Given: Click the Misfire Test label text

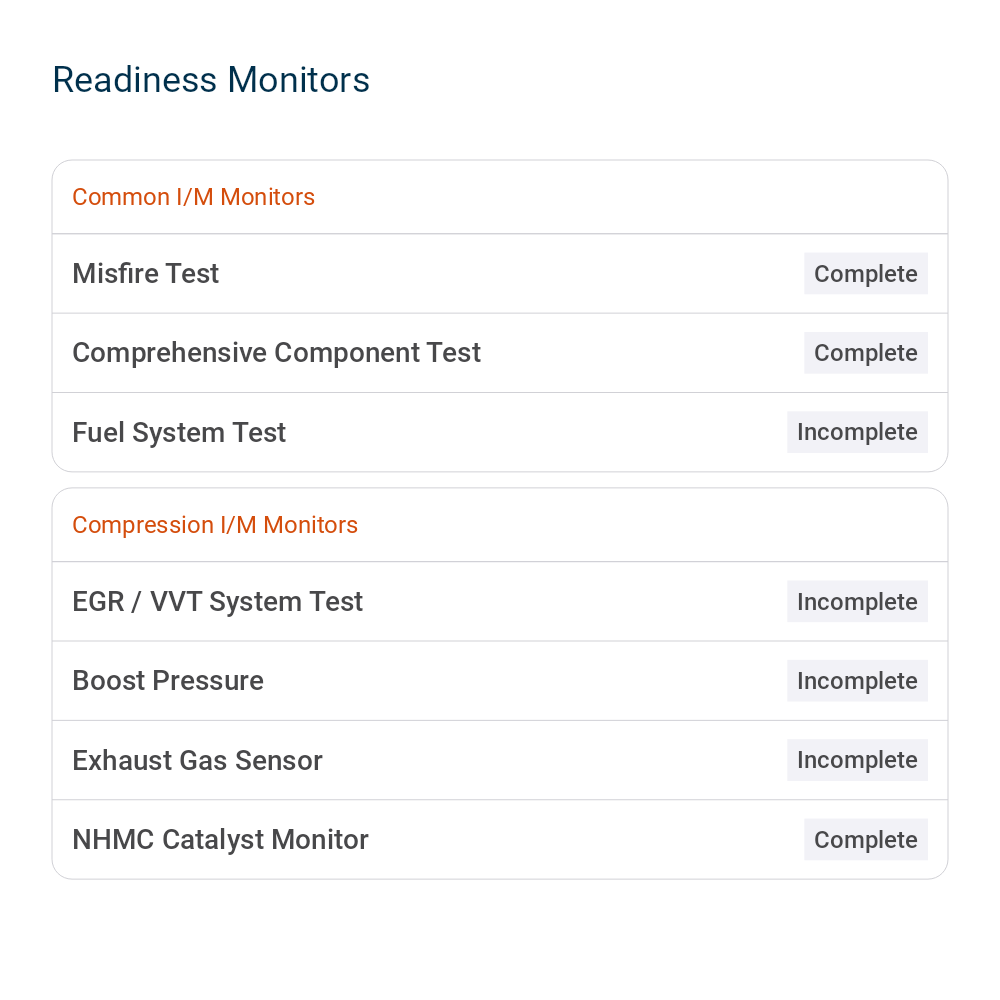Looking at the screenshot, I should [145, 274].
